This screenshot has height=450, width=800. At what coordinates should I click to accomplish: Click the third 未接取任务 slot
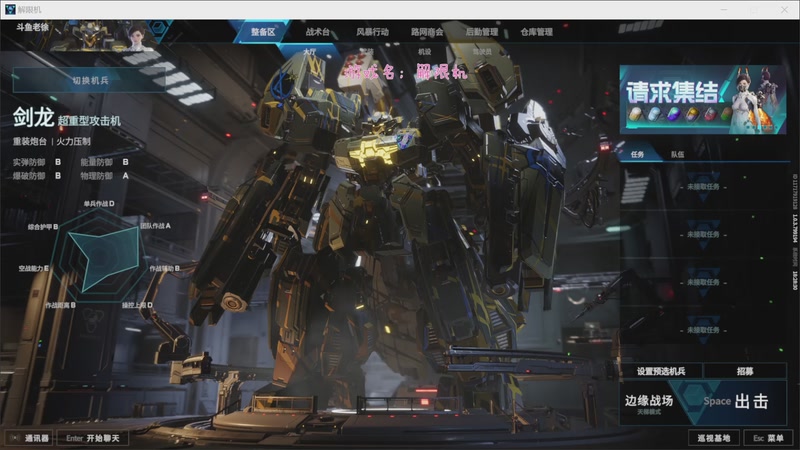(x=703, y=282)
